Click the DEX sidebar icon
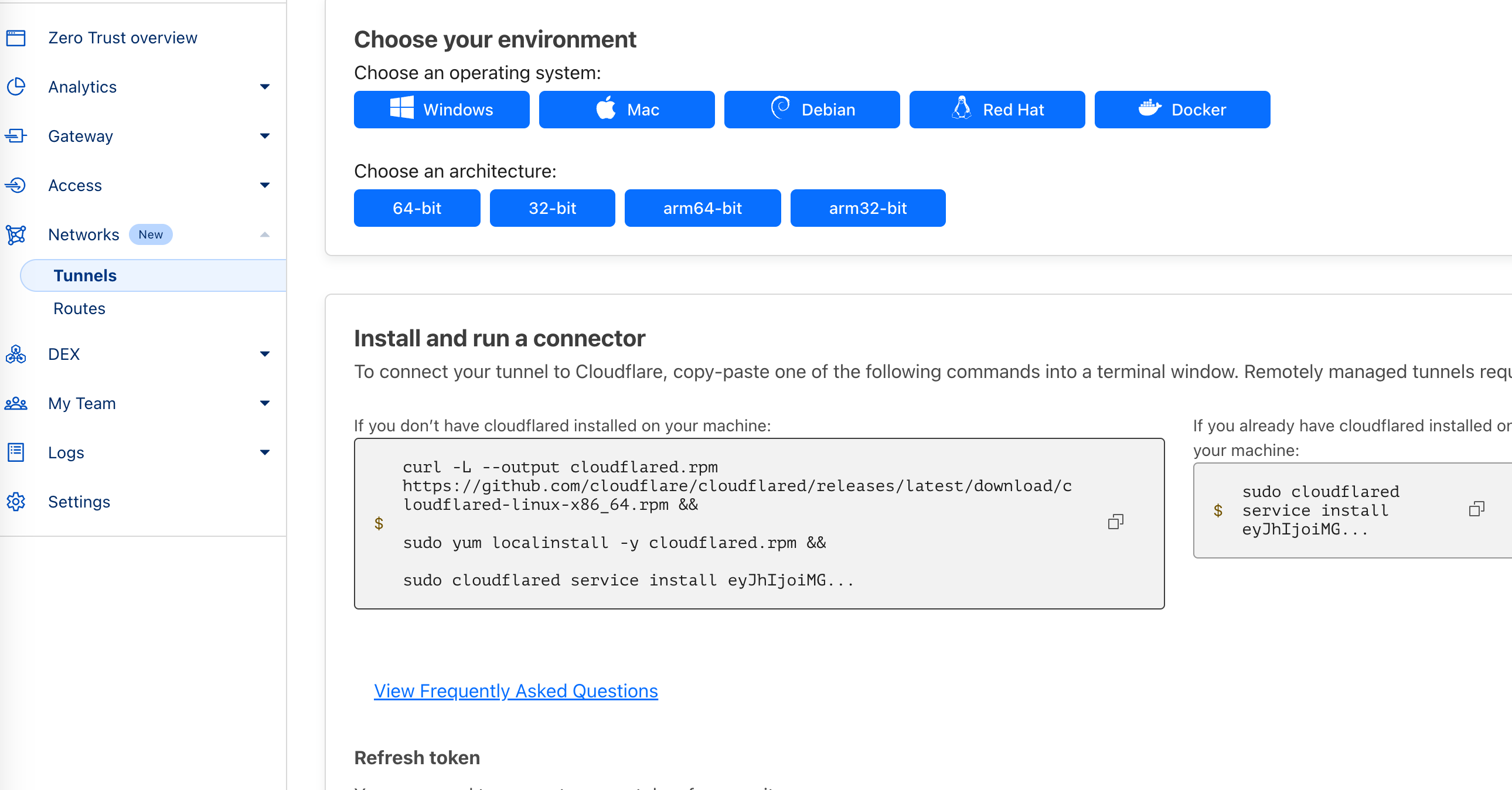 tap(16, 354)
